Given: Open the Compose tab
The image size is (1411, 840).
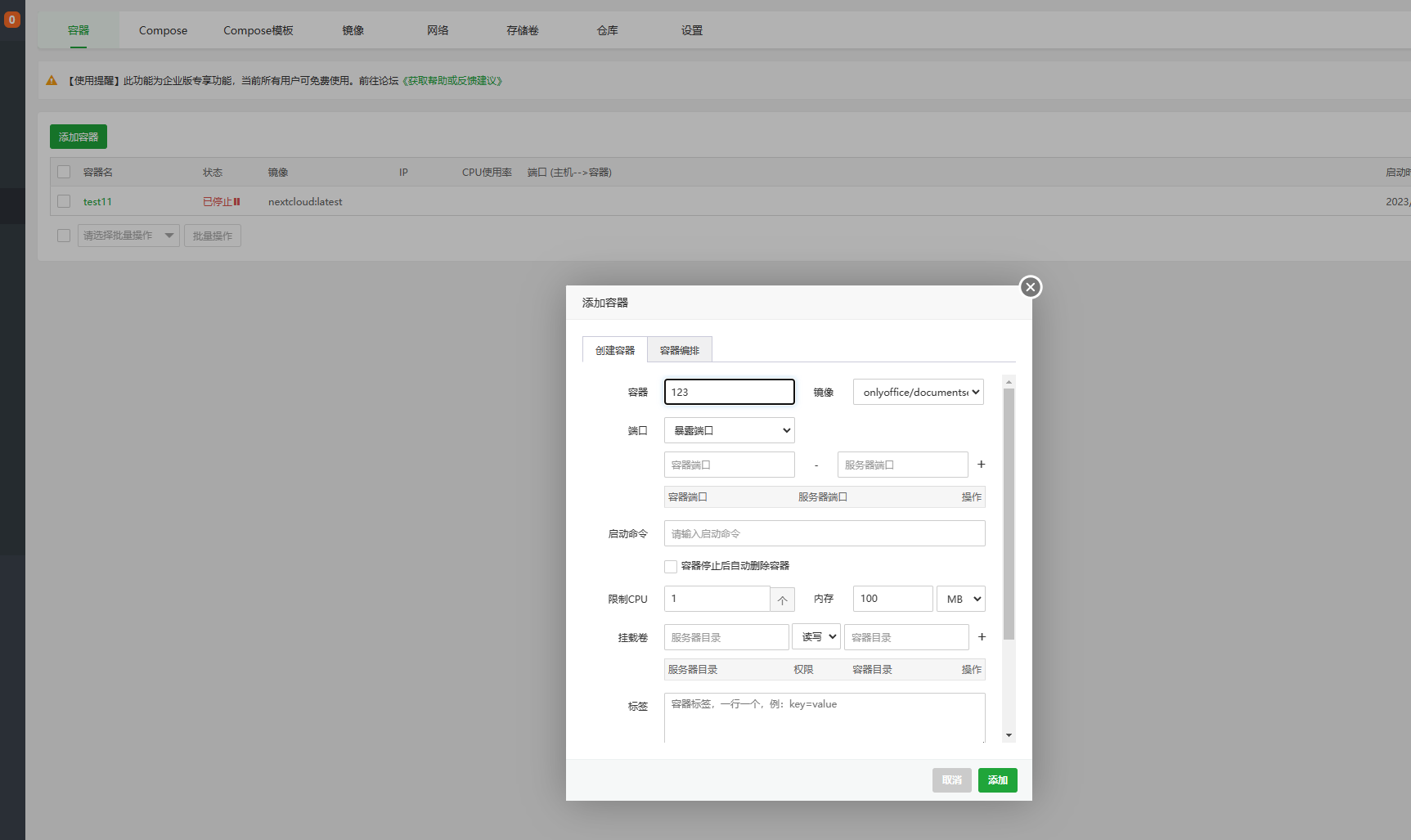Looking at the screenshot, I should click(x=163, y=30).
